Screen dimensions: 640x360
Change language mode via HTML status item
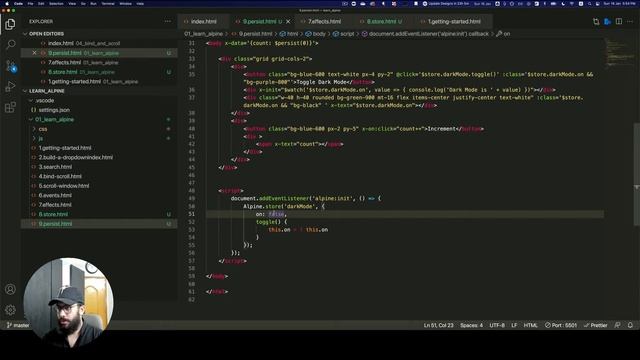coord(530,325)
